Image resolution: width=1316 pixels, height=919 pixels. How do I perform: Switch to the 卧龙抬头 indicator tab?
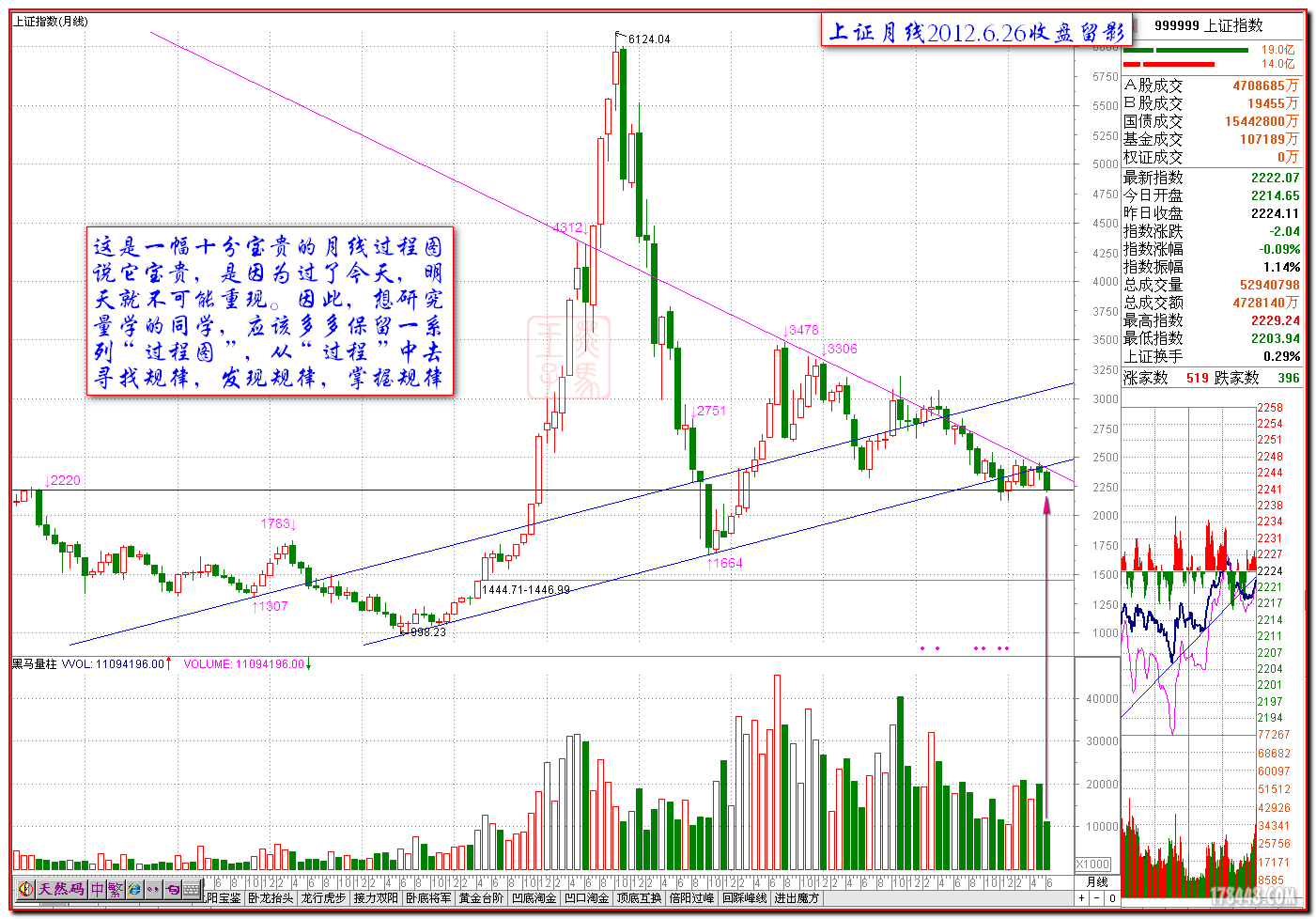click(x=271, y=898)
